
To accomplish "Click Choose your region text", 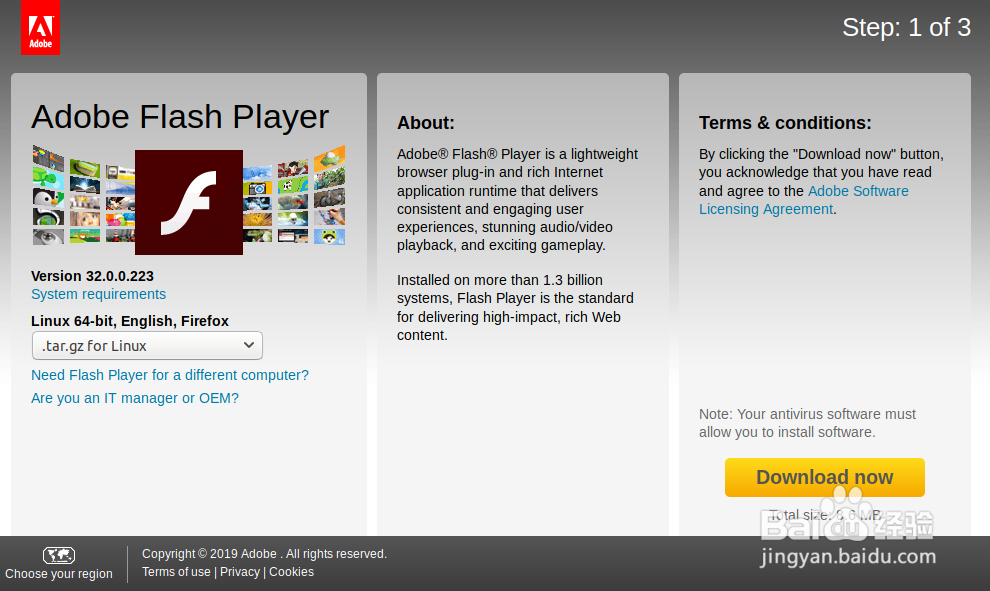I will [59, 574].
